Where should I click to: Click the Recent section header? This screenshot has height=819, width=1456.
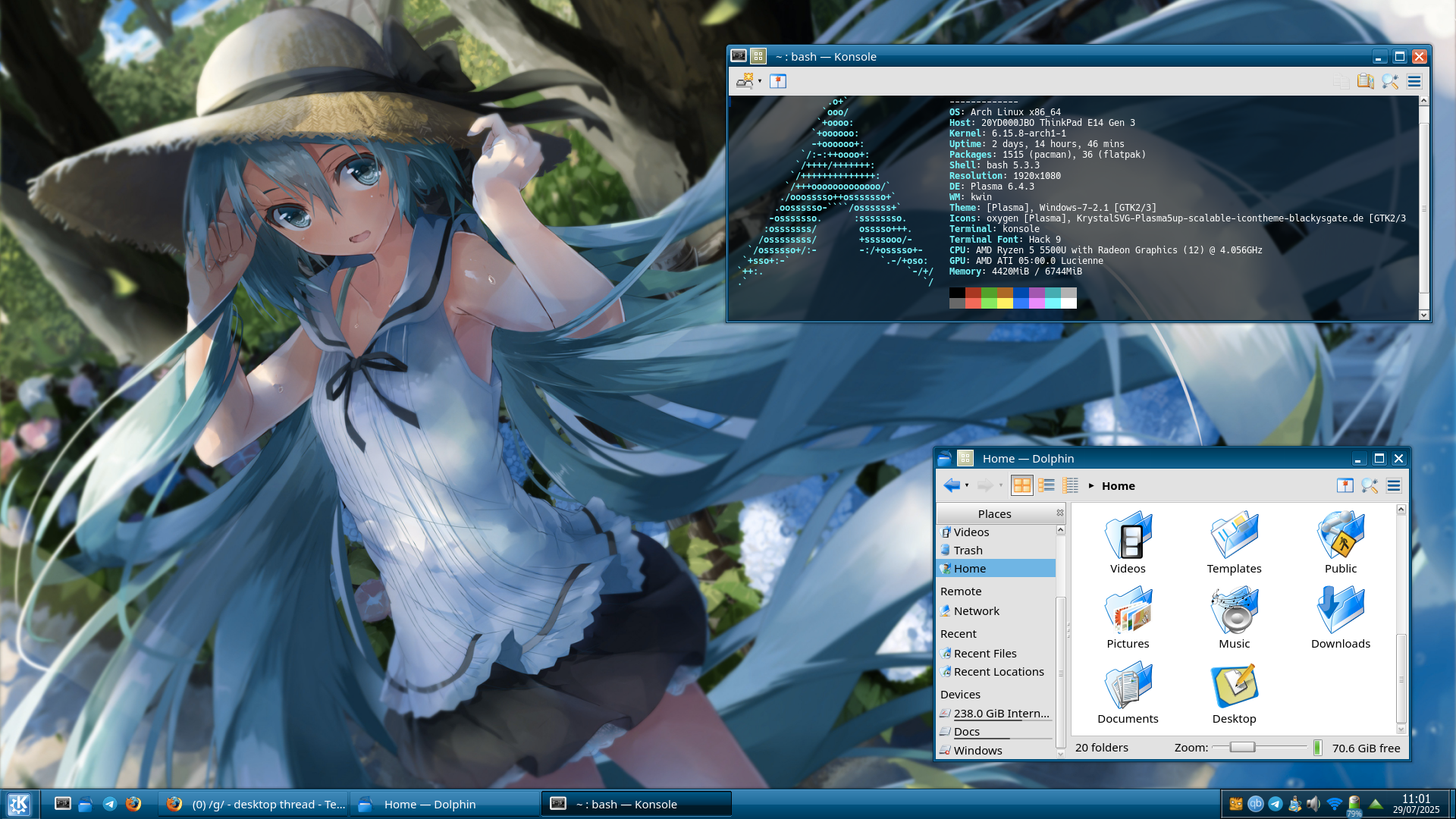959,634
